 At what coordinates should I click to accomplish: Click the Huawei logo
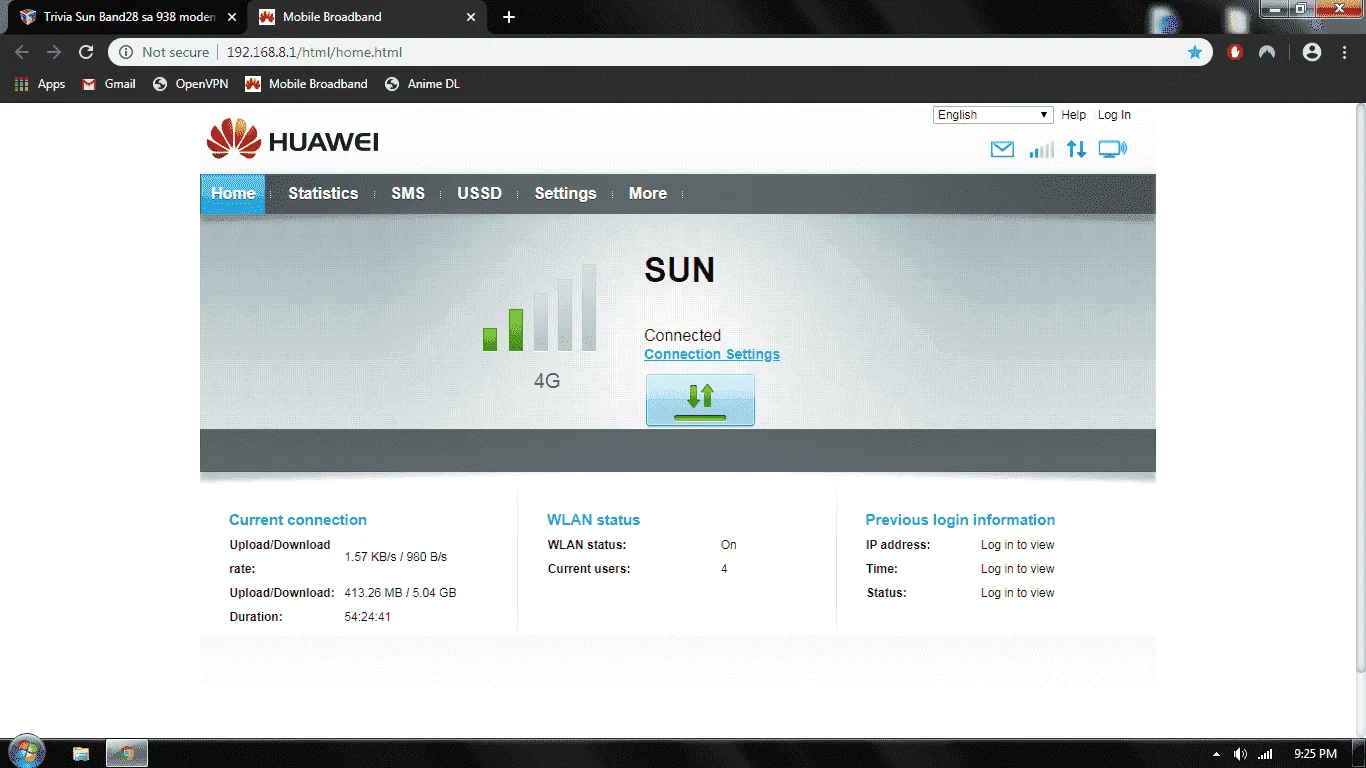292,140
